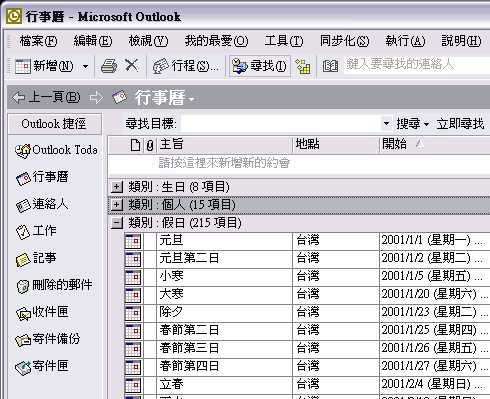
Task: Click the 立即尋找 find now button
Action: point(460,124)
